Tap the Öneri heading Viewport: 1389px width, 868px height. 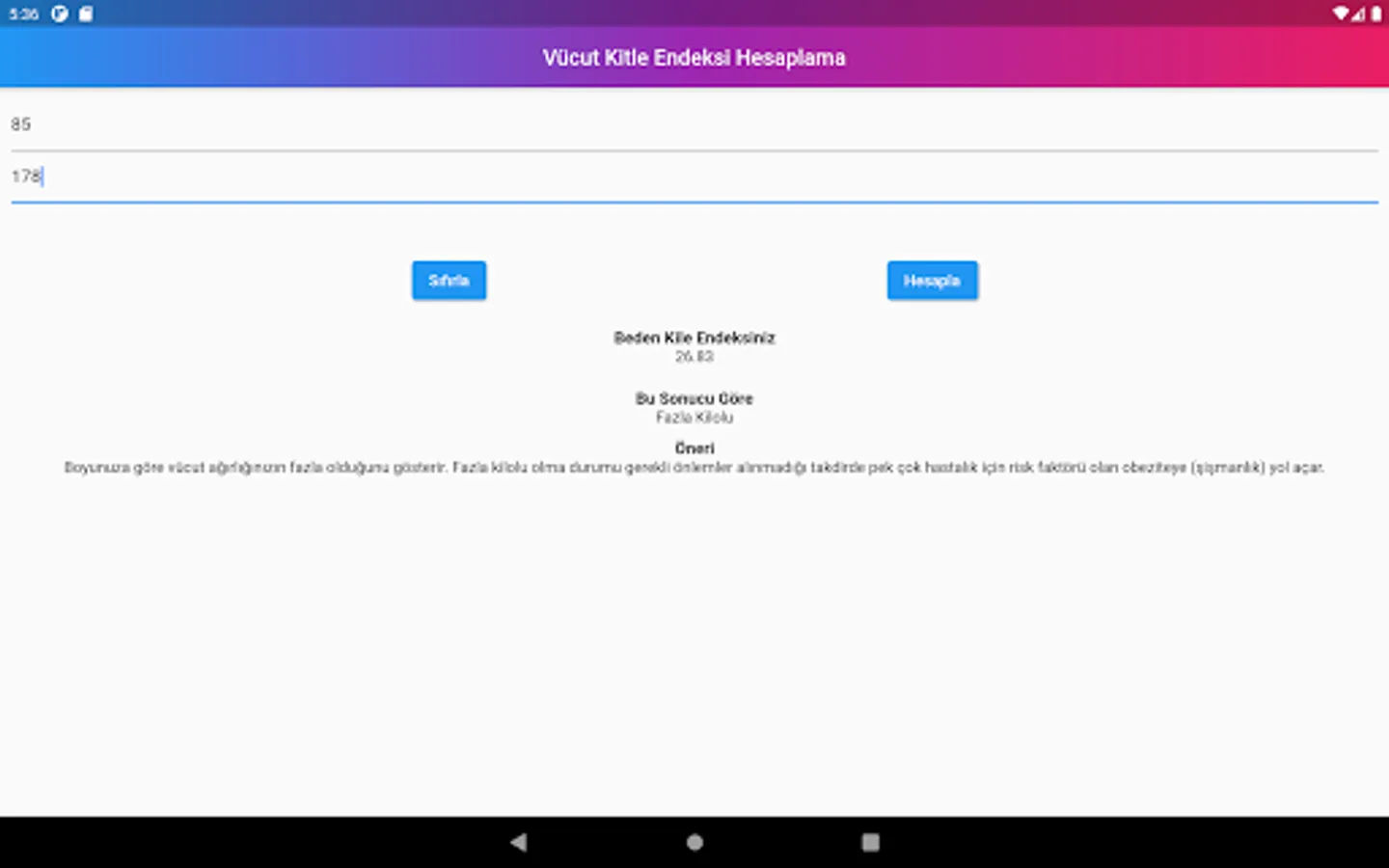pyautogui.click(x=694, y=448)
